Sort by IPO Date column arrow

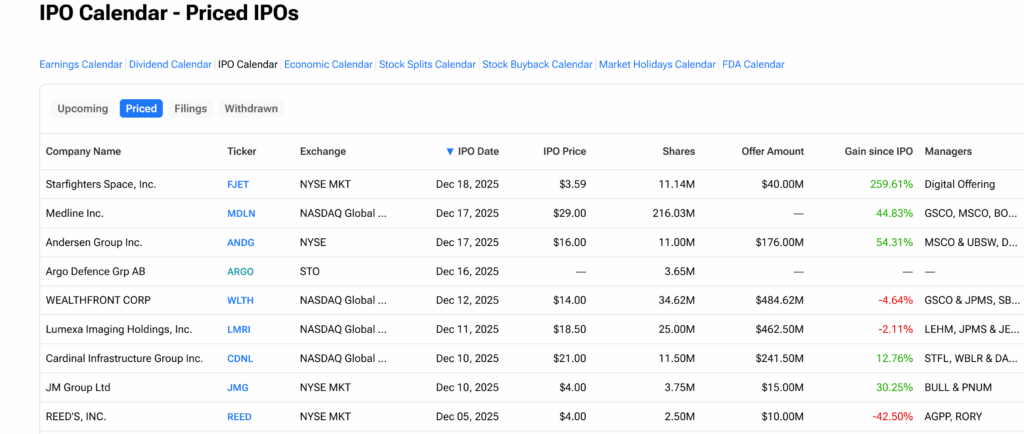(x=450, y=152)
